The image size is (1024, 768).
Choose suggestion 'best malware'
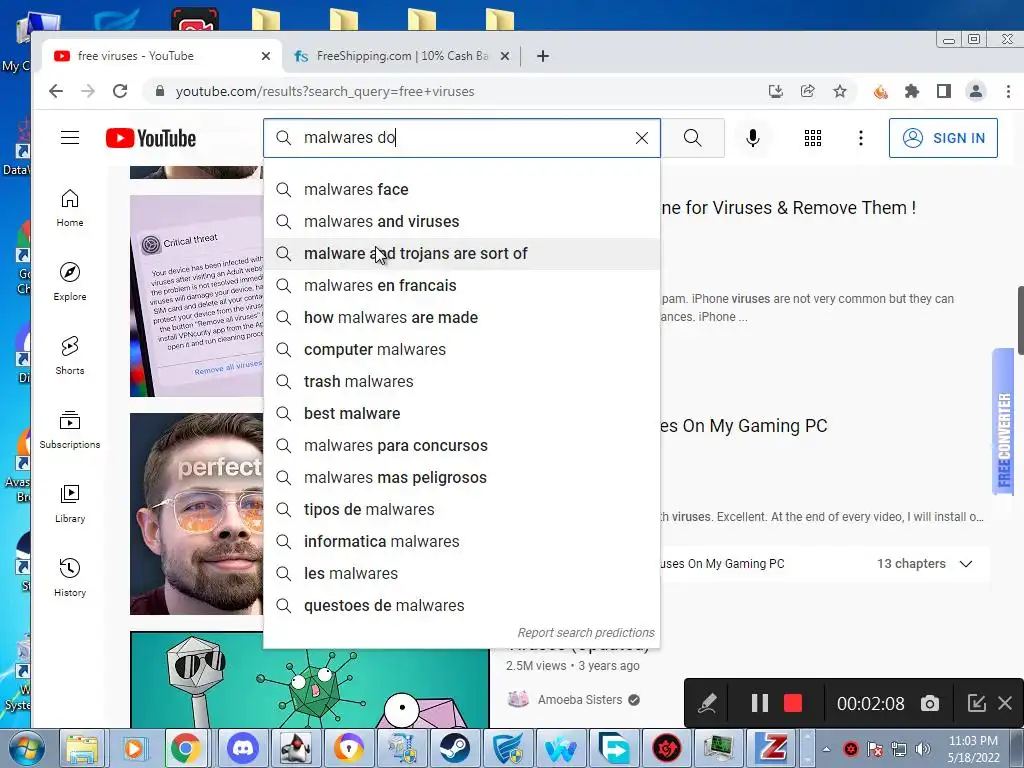click(462, 413)
